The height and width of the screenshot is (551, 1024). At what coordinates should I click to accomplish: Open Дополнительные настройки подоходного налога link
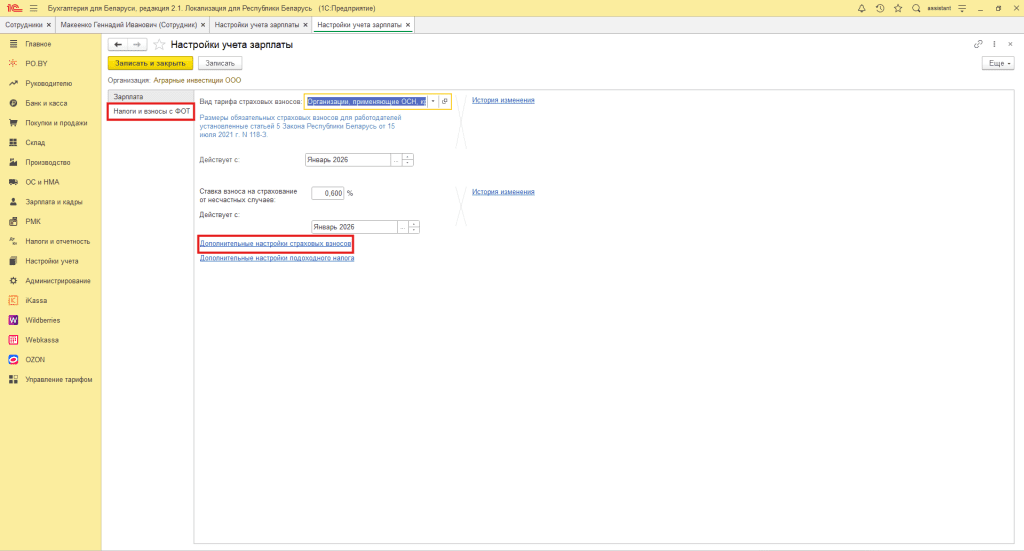277,258
